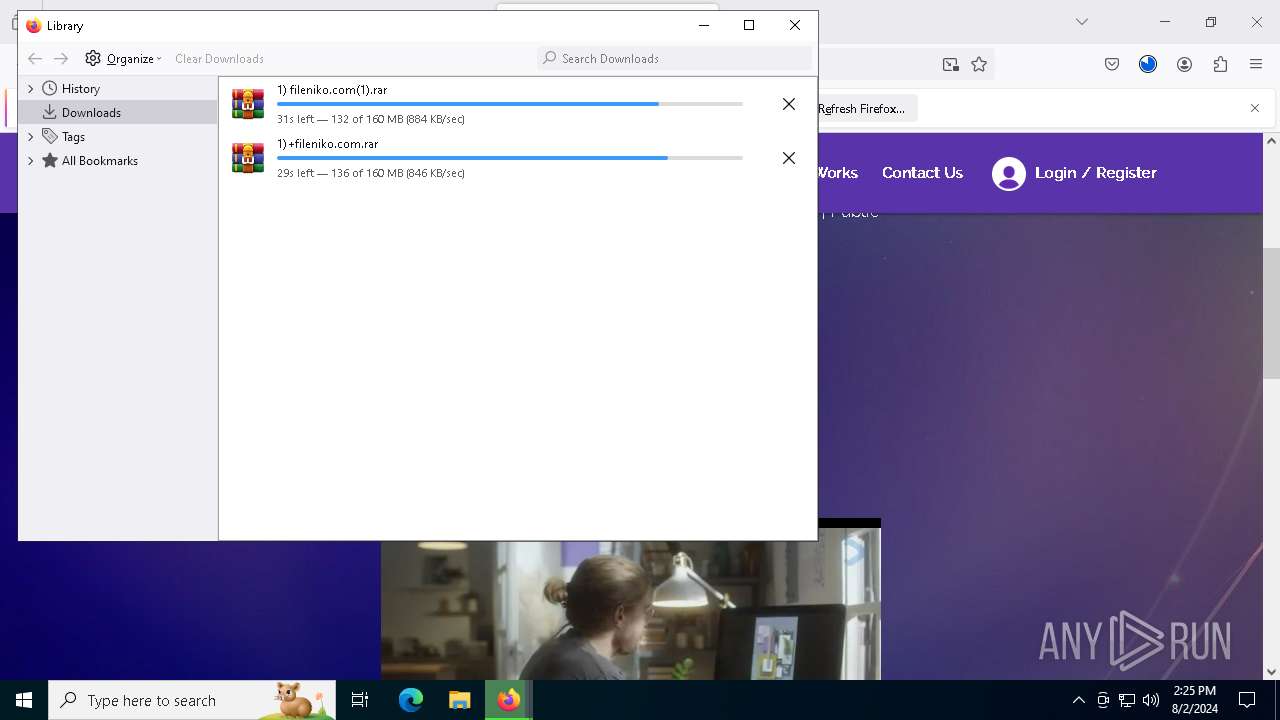Open the Action Center notifications icon
This screenshot has width=1280, height=720.
coord(1247,700)
